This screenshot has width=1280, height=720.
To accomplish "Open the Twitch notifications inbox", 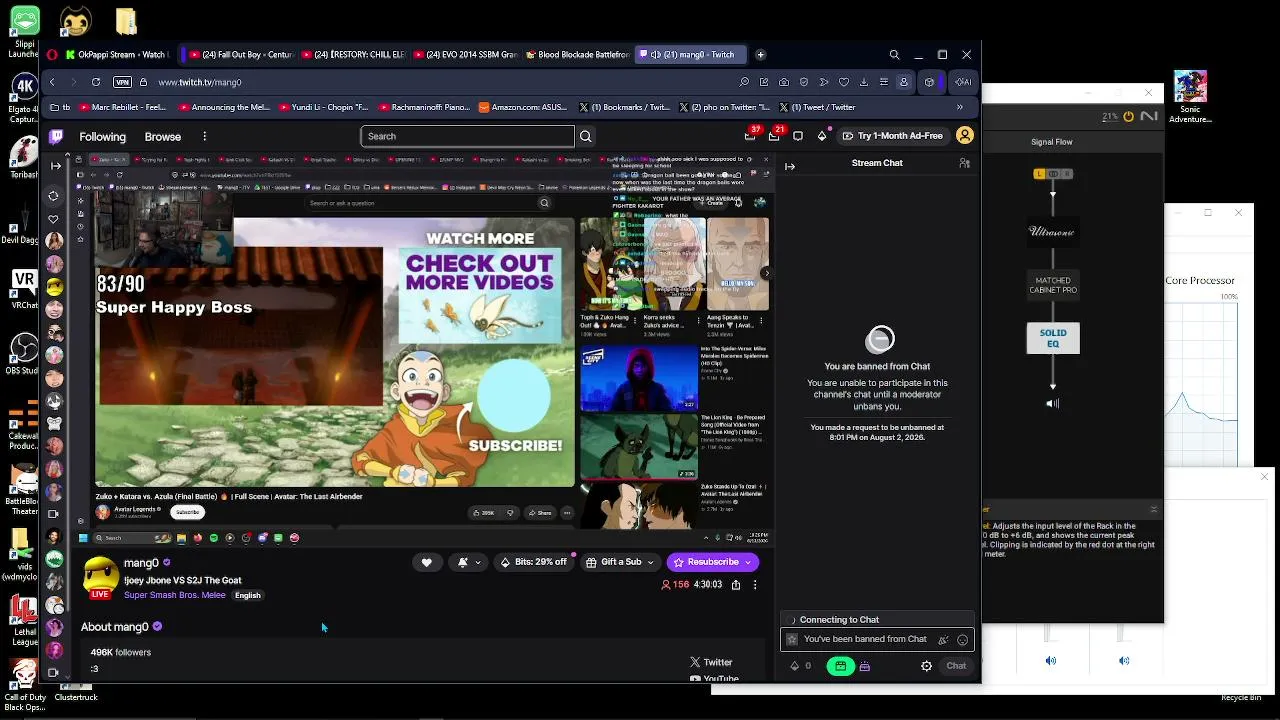I will 775,135.
